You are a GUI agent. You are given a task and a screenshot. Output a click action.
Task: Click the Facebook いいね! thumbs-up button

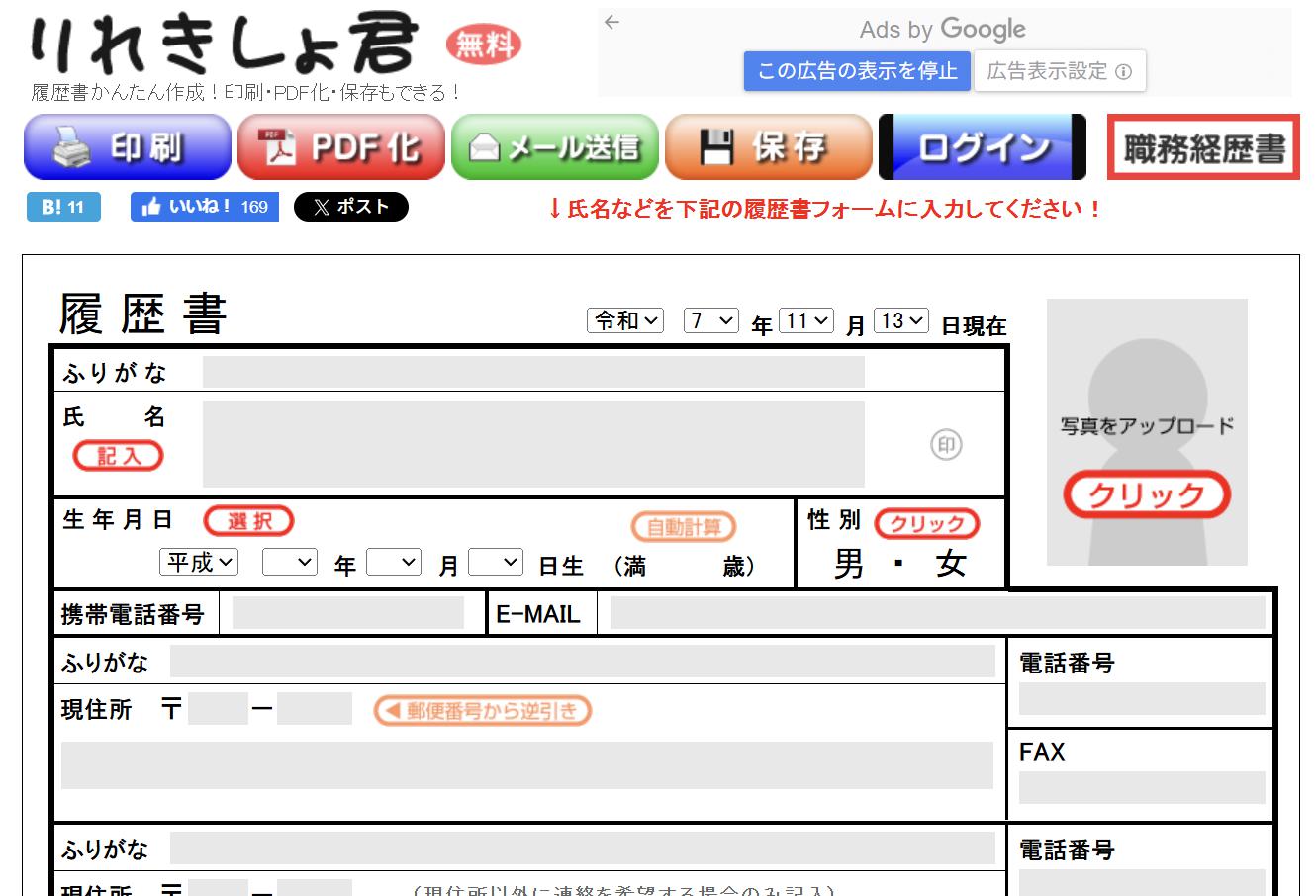[205, 207]
